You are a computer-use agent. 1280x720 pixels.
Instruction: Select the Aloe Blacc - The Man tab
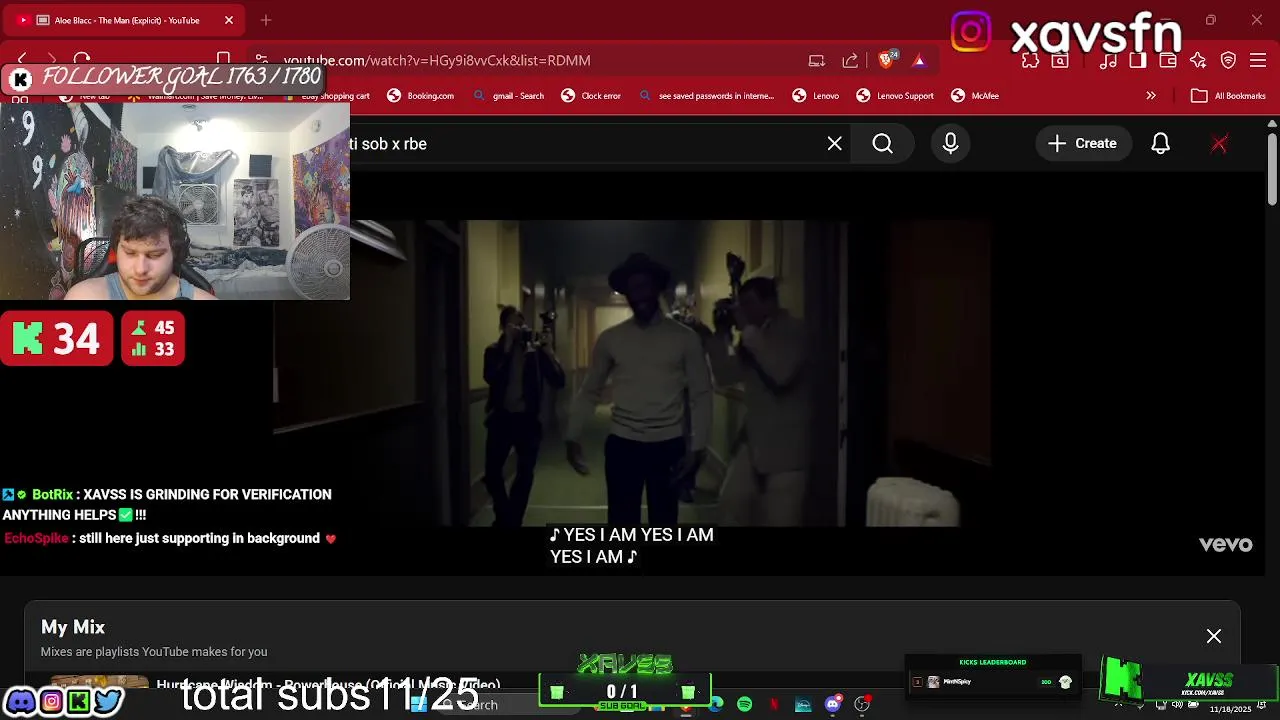[x=125, y=20]
